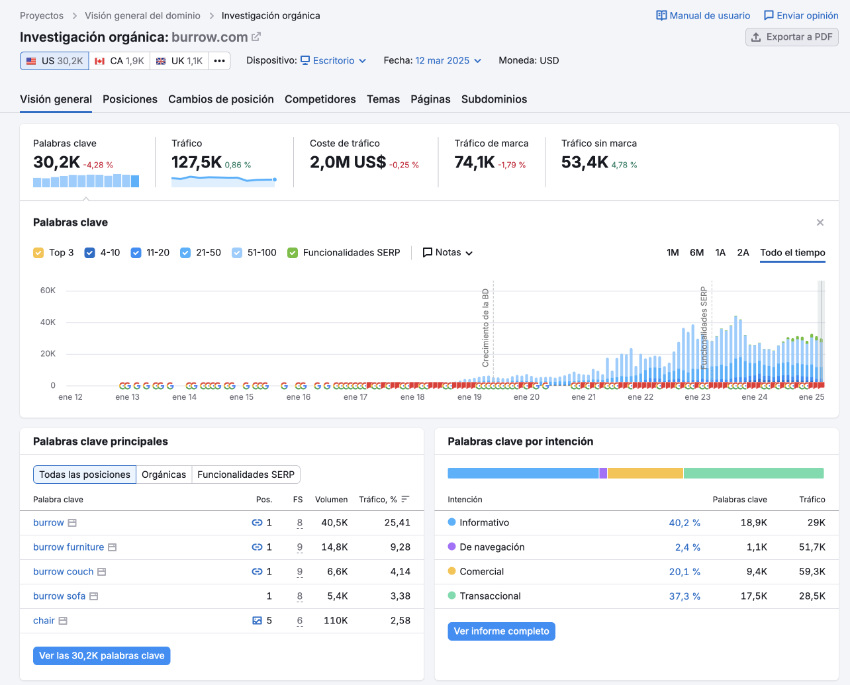Click the Exportar a PDF button
This screenshot has height=685, width=850.
(x=792, y=37)
